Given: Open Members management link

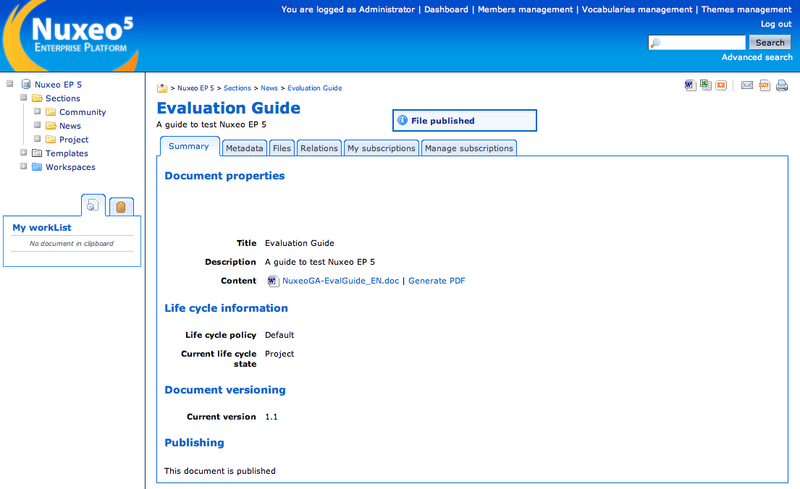Looking at the screenshot, I should [525, 10].
